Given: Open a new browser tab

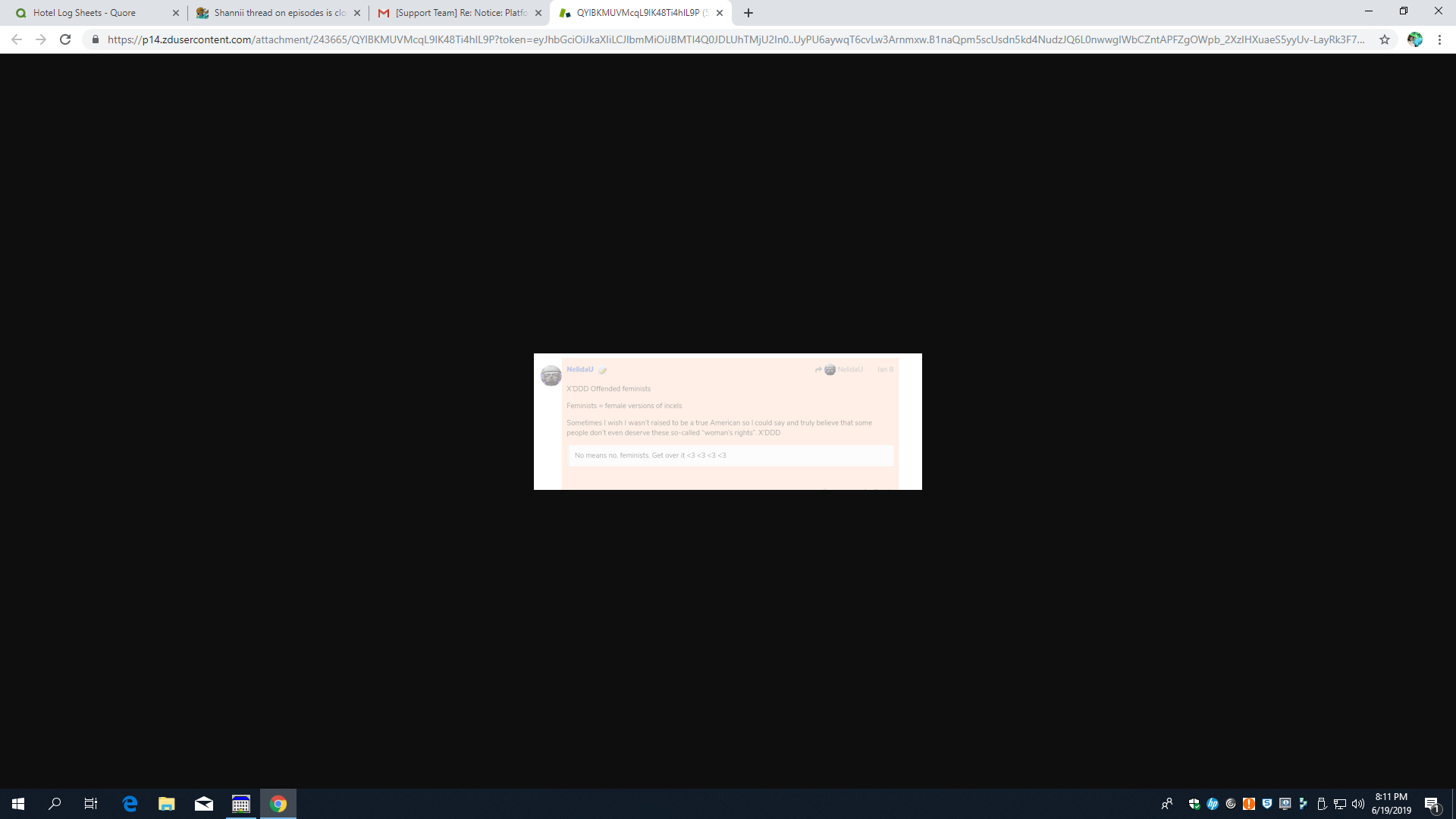Looking at the screenshot, I should [x=748, y=13].
